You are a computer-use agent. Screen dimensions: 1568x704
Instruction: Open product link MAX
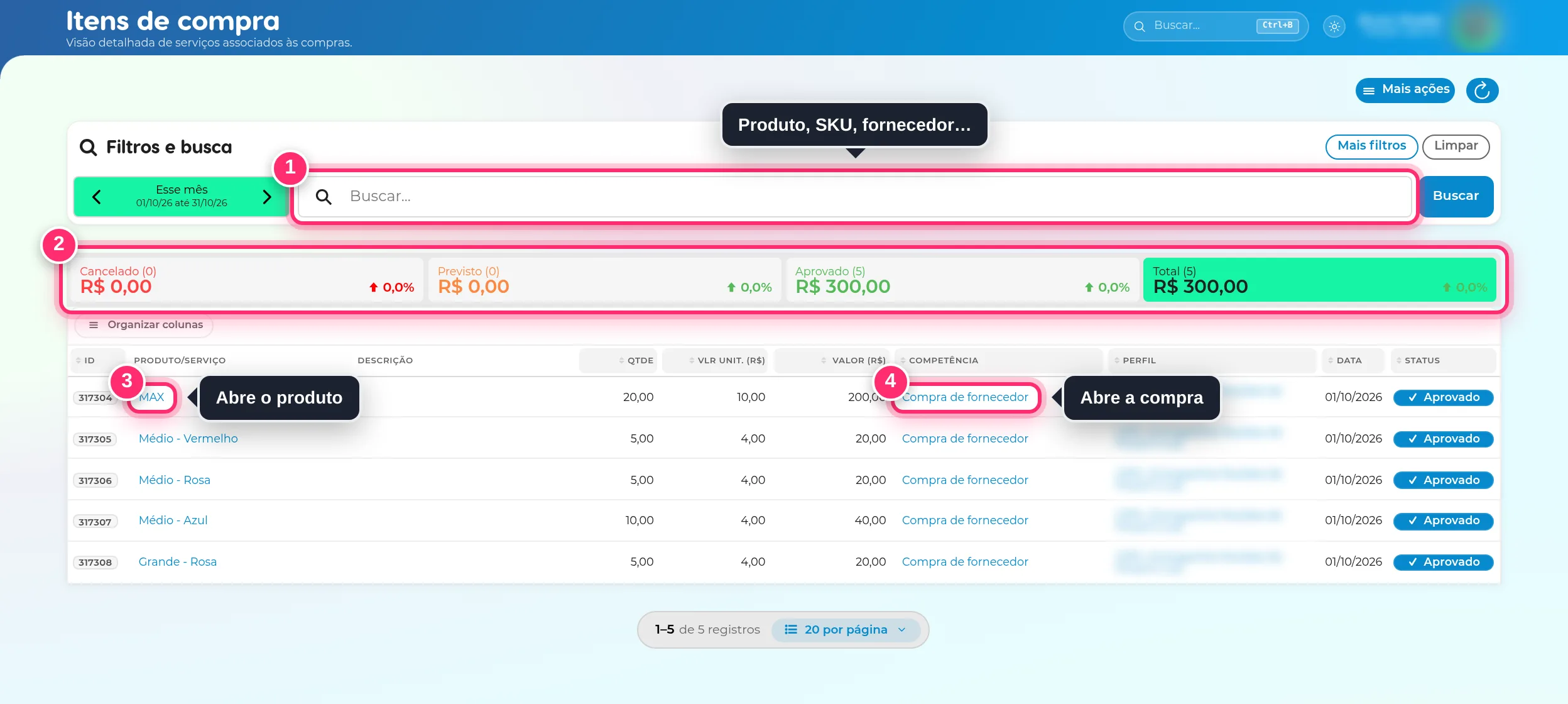151,397
